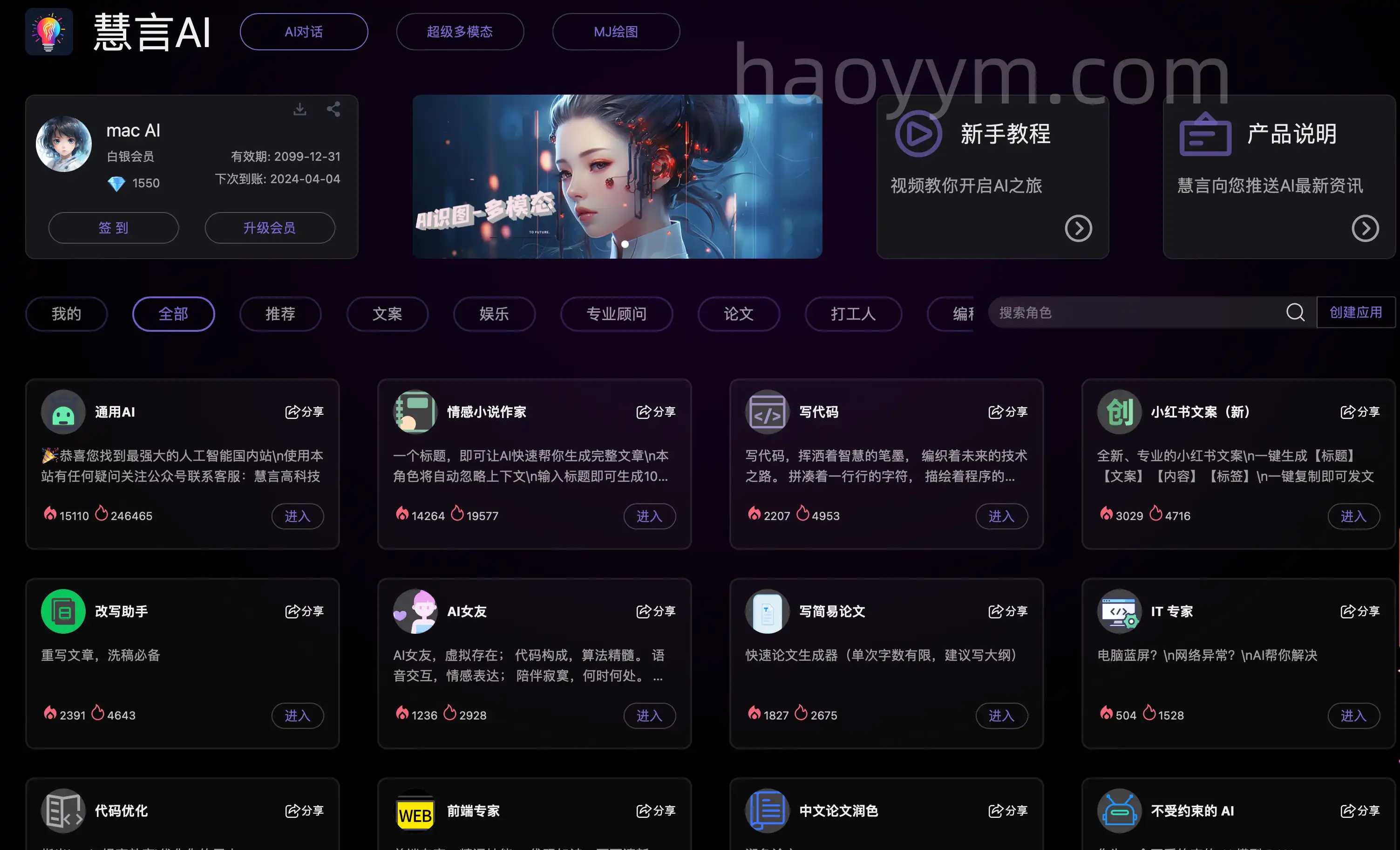Screen dimensions: 1400x850
Task: Click the carousel page indicator dot
Action: pos(625,244)
